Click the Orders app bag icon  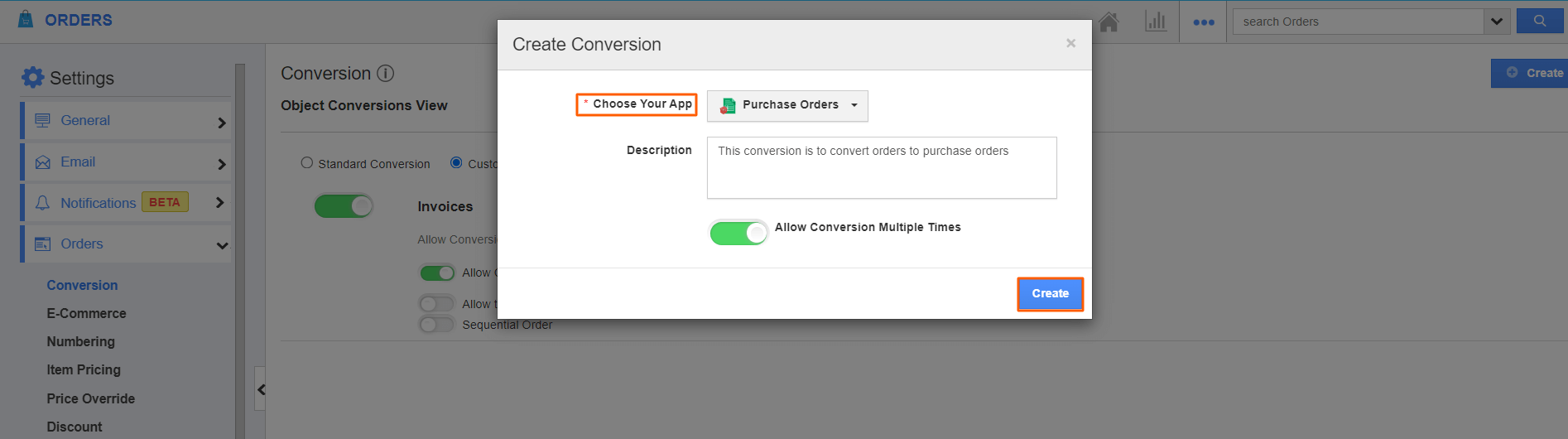click(x=26, y=19)
